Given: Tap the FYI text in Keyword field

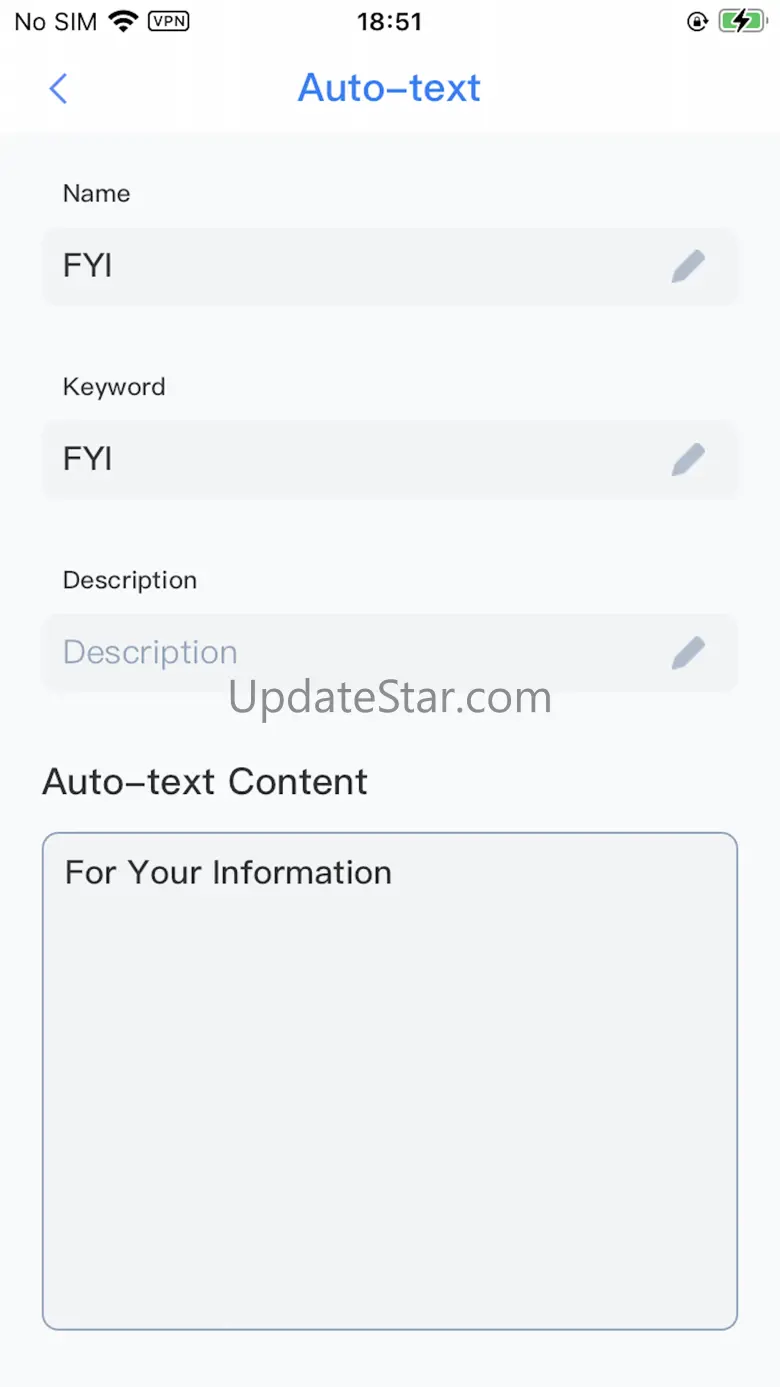Looking at the screenshot, I should pos(88,459).
